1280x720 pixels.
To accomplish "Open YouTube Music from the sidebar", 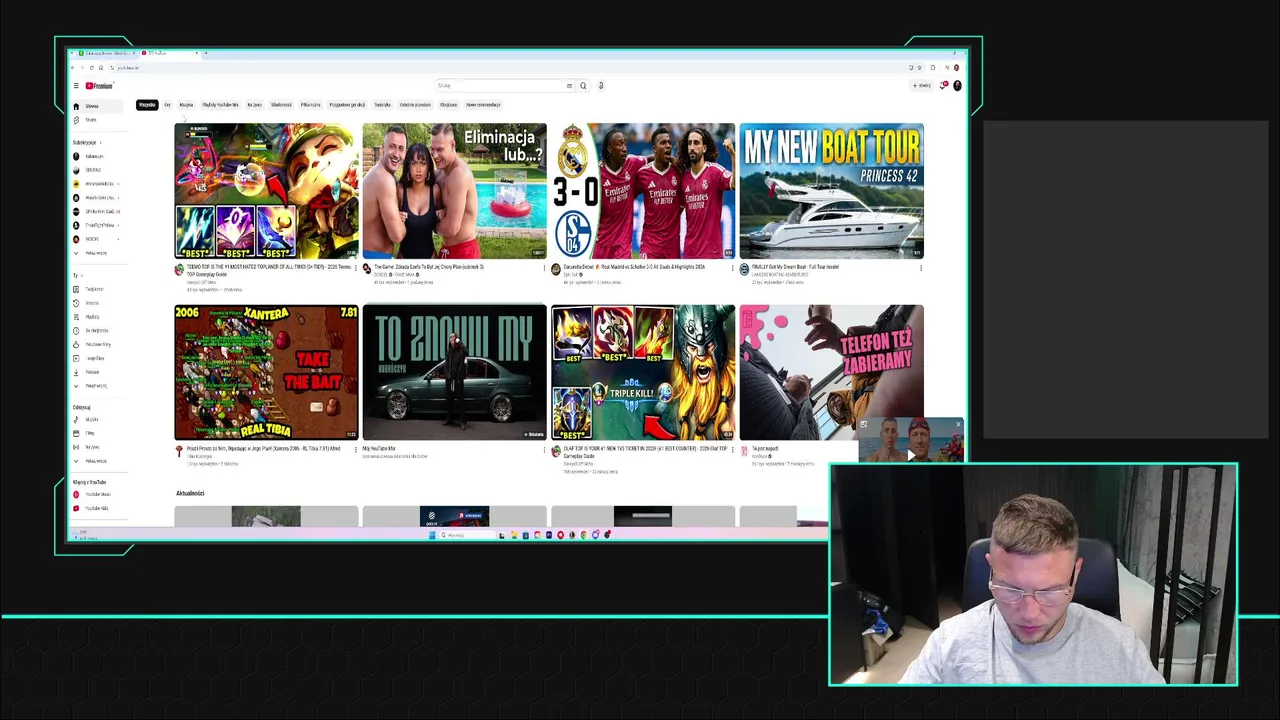I will pyautogui.click(x=96, y=495).
